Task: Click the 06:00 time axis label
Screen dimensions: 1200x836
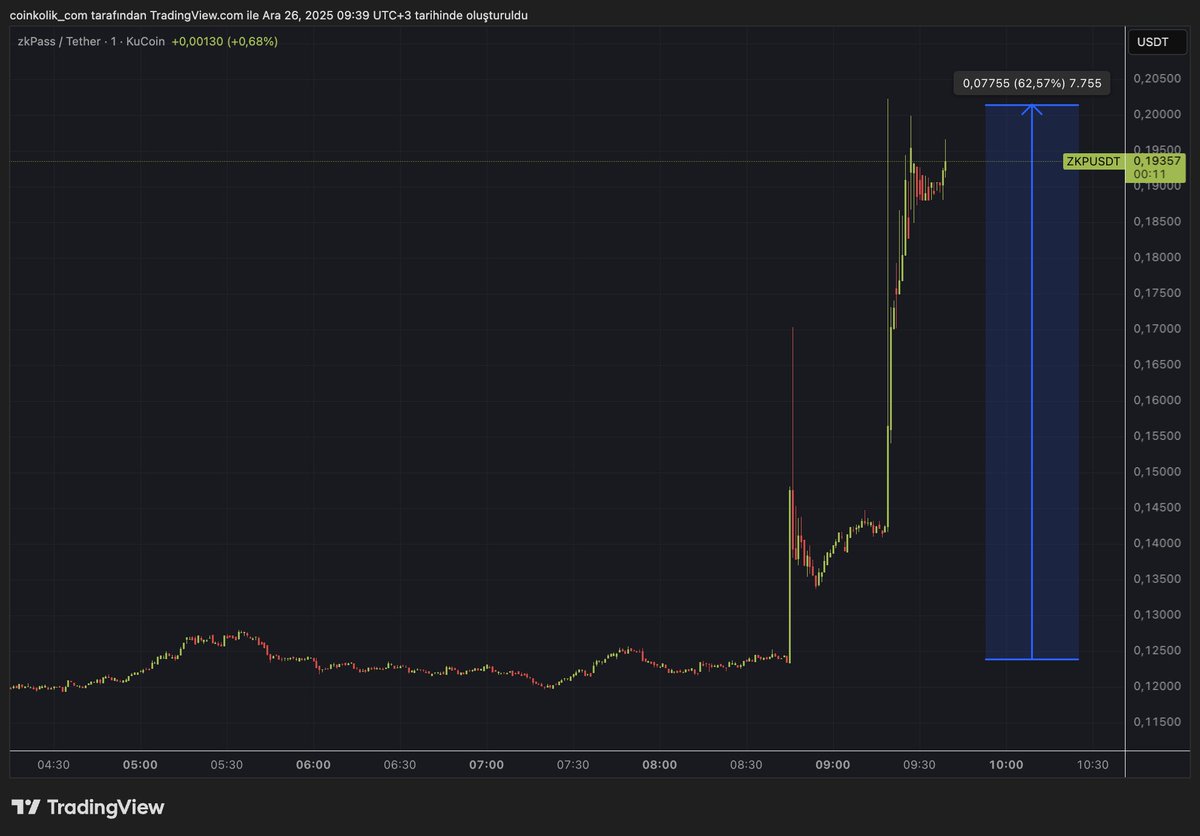Action: (313, 765)
